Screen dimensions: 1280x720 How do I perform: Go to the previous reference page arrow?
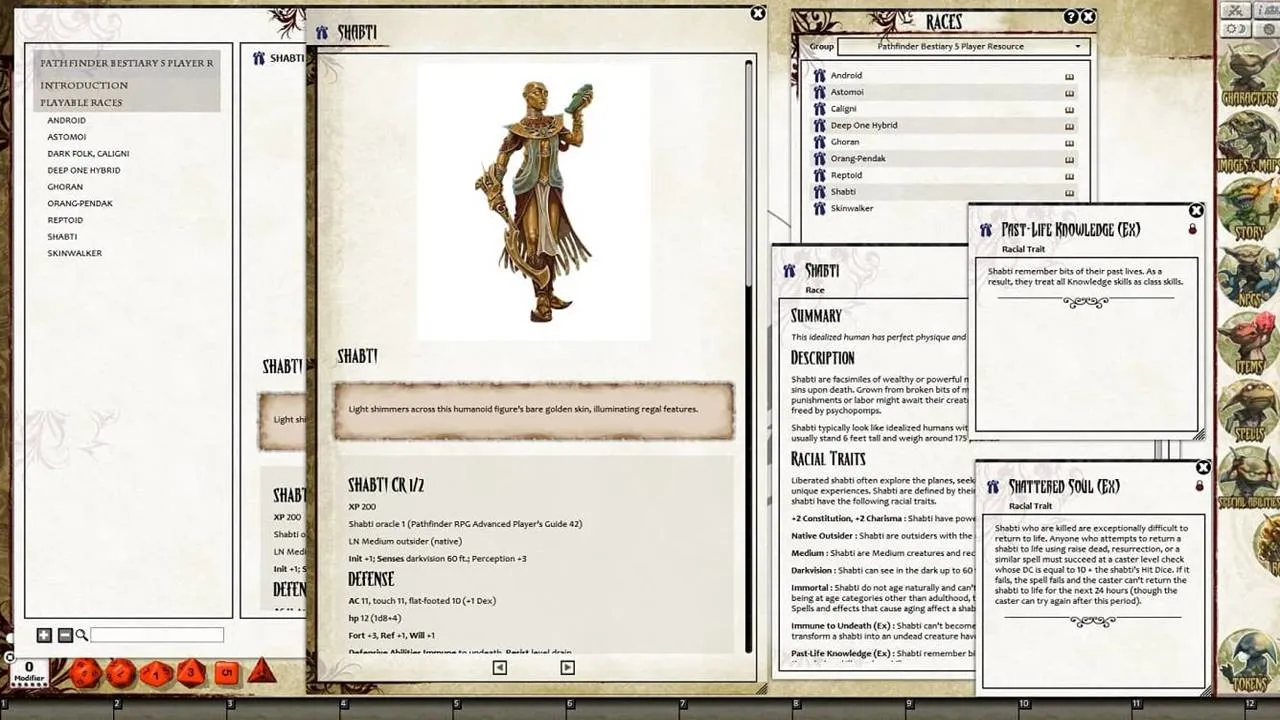click(x=500, y=667)
